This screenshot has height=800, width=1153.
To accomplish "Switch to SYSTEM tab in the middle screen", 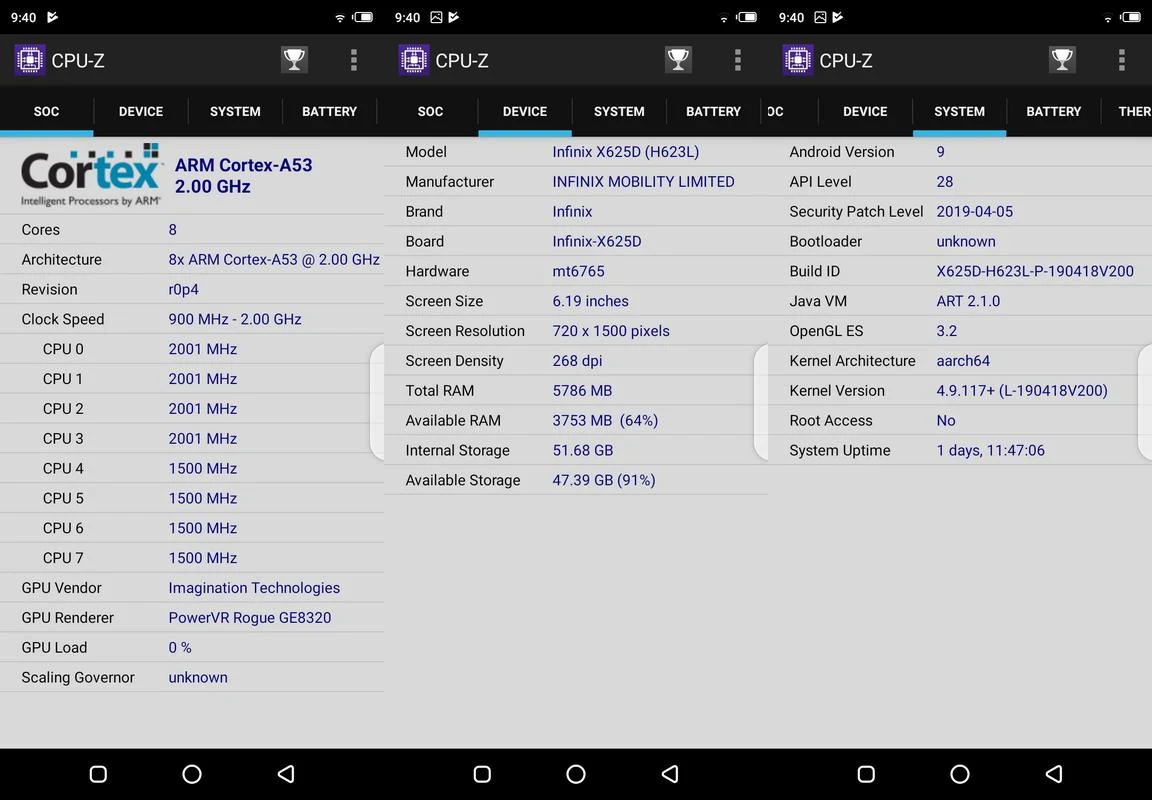I will [x=618, y=111].
